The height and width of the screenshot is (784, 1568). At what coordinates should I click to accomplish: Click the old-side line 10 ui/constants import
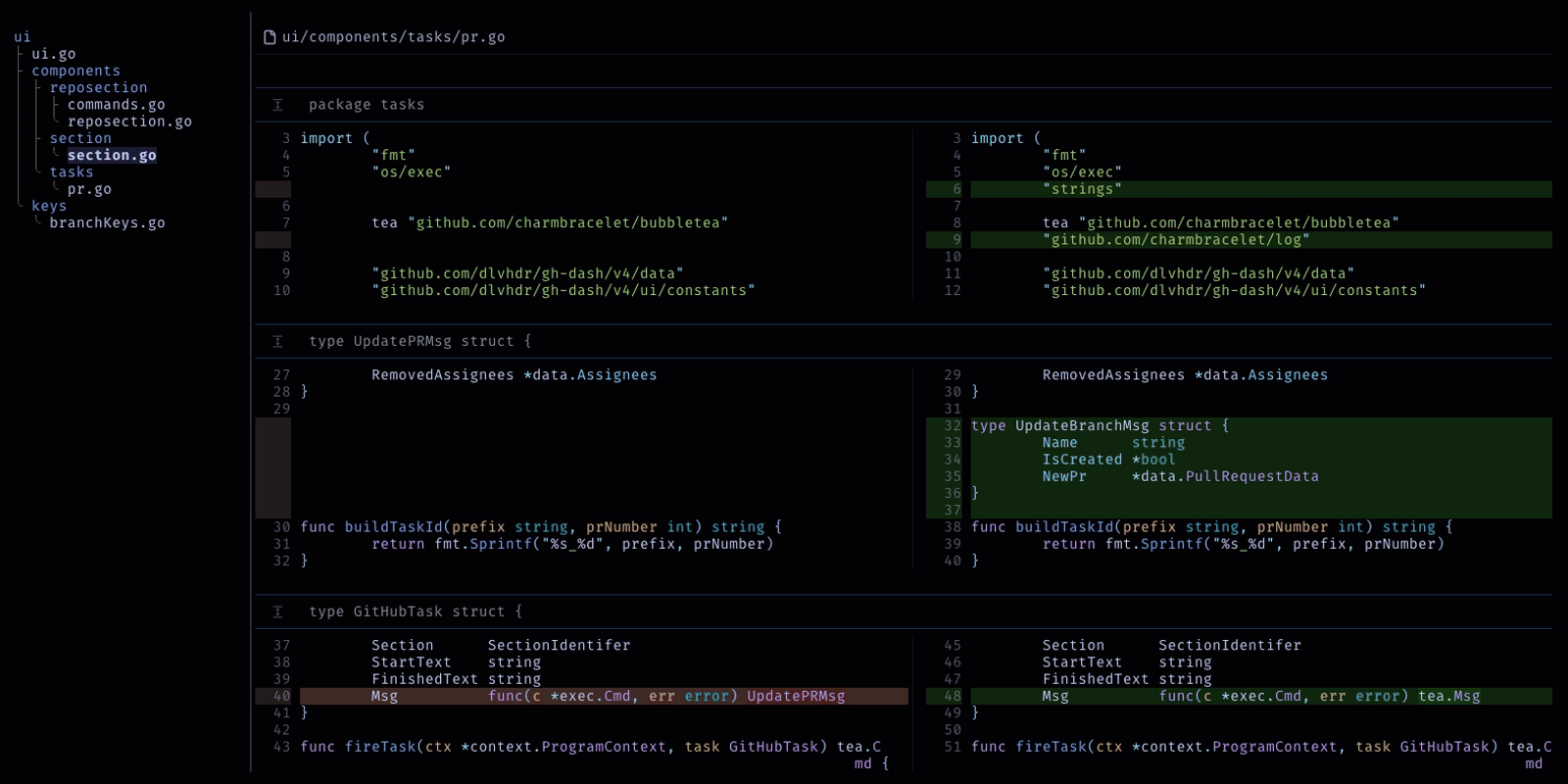(563, 290)
